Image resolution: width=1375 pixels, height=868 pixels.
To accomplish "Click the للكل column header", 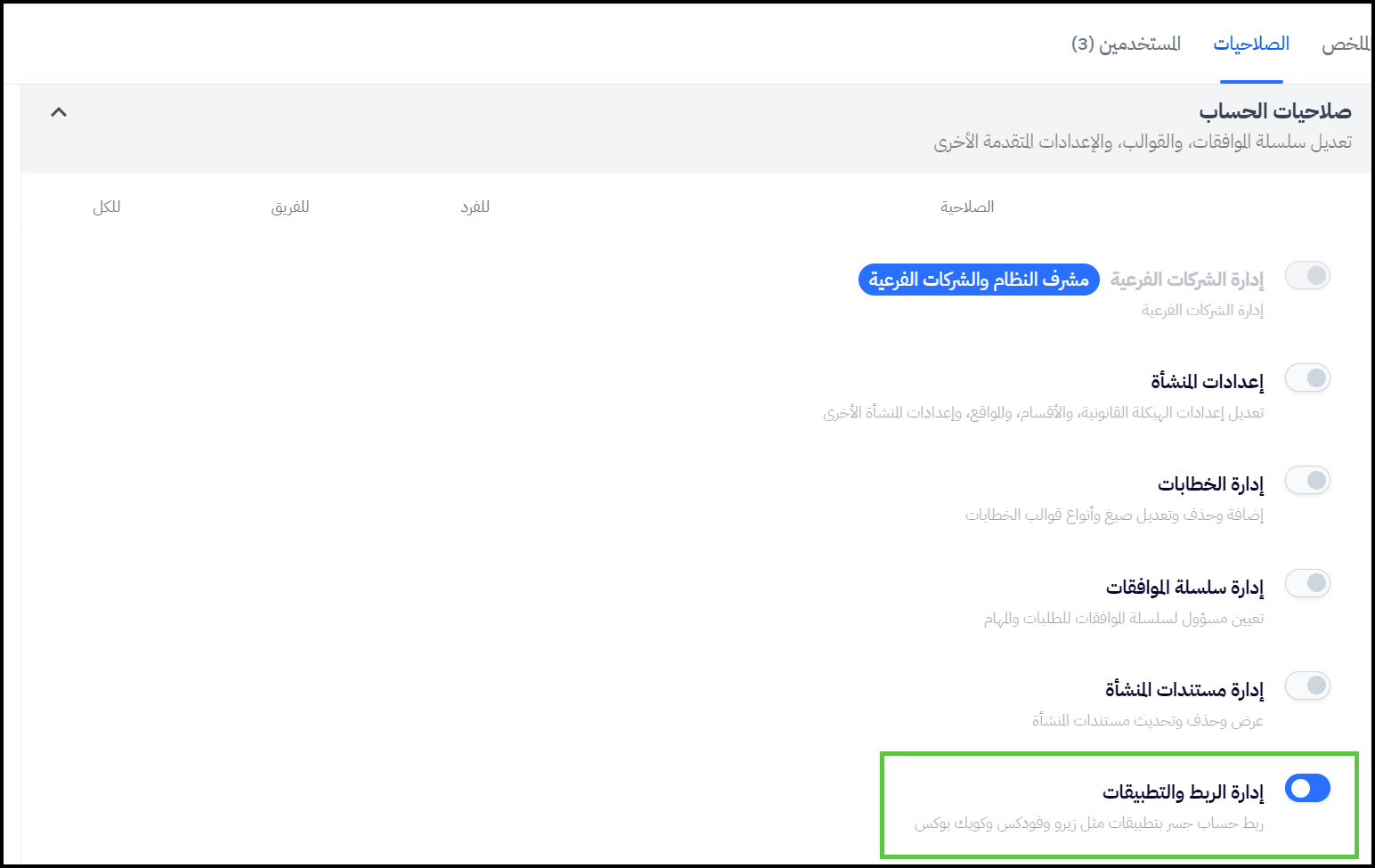I will tap(107, 207).
